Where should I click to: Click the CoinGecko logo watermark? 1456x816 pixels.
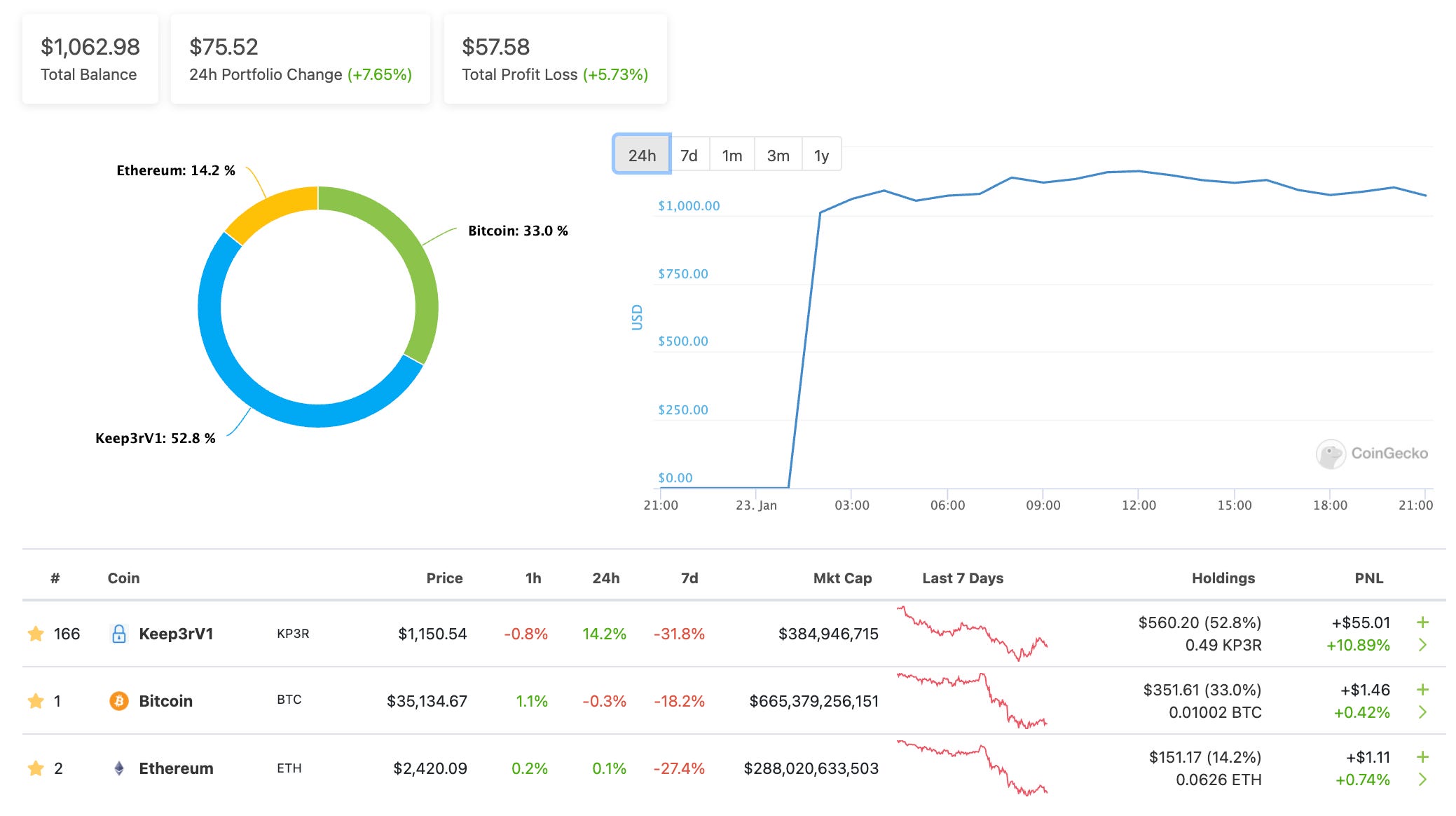1373,453
